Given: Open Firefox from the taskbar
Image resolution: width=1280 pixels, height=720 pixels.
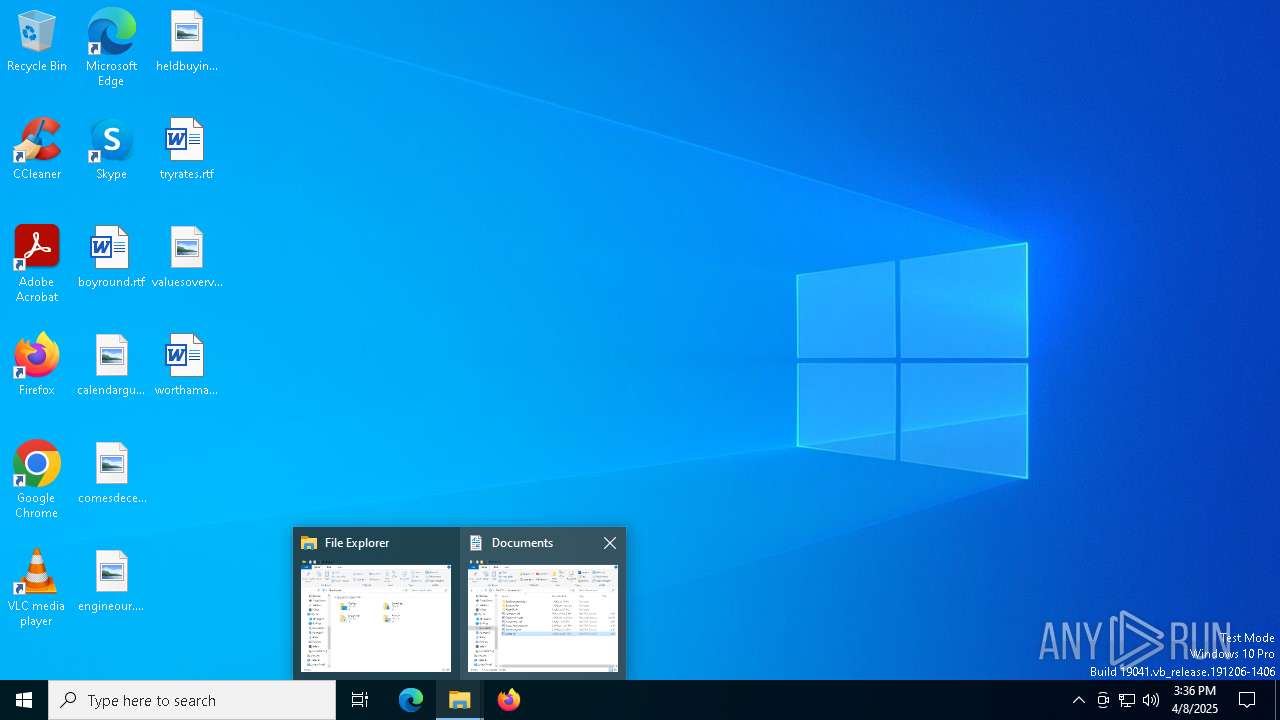Looking at the screenshot, I should click(509, 700).
